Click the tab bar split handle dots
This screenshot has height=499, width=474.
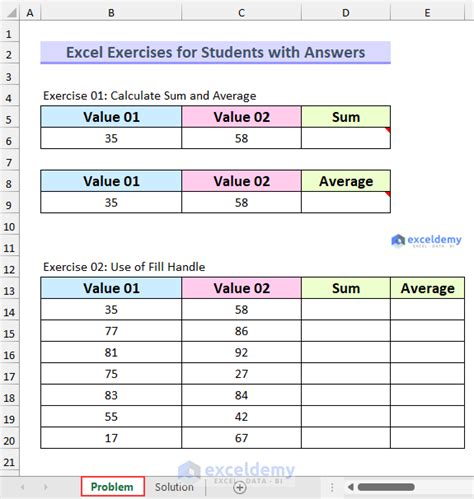click(x=332, y=487)
